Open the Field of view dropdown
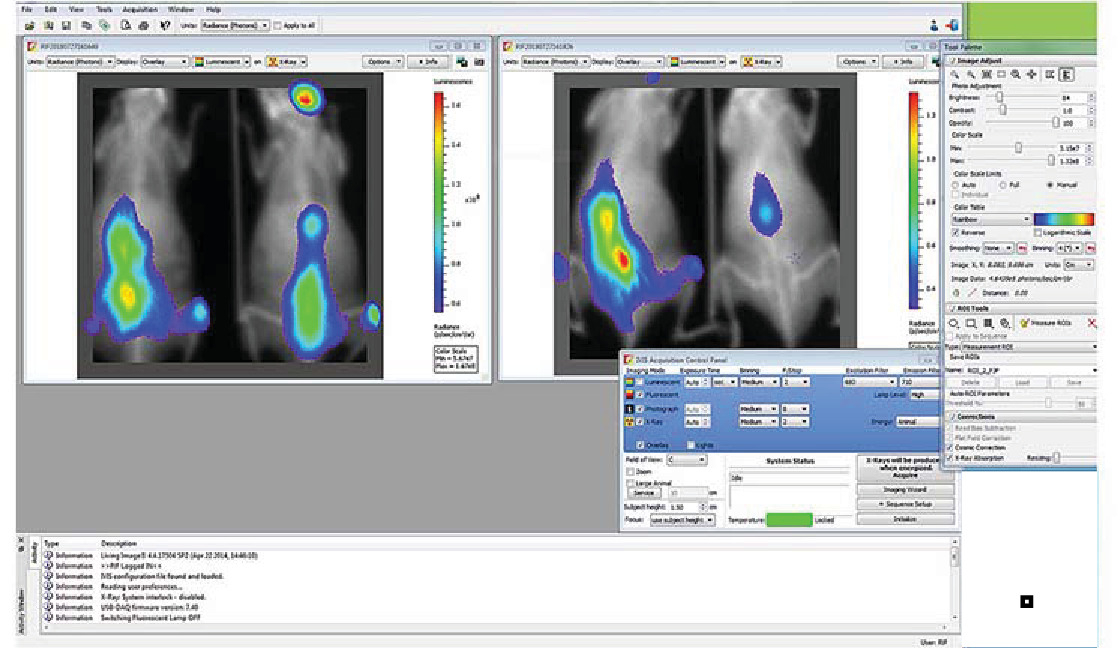This screenshot has width=1120, height=648. (686, 460)
